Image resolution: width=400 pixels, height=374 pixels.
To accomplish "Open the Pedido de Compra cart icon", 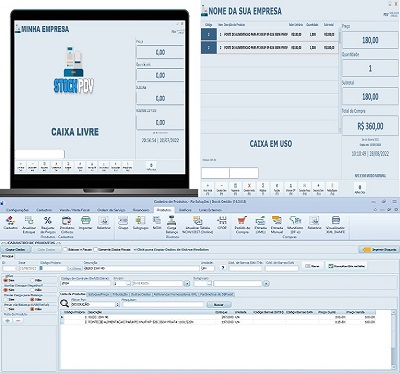I will point(242,225).
